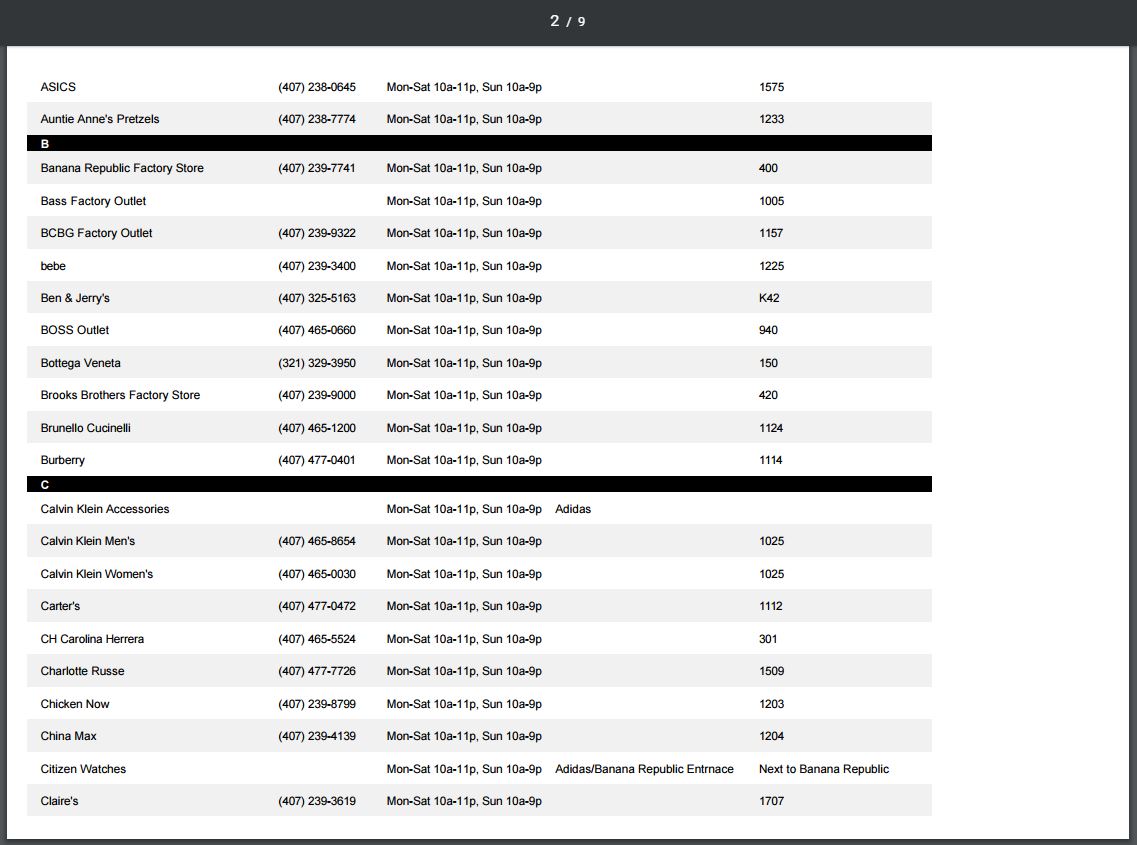Screen dimensions: 1137x845
Task: Click the B section header bar
Action: [479, 144]
